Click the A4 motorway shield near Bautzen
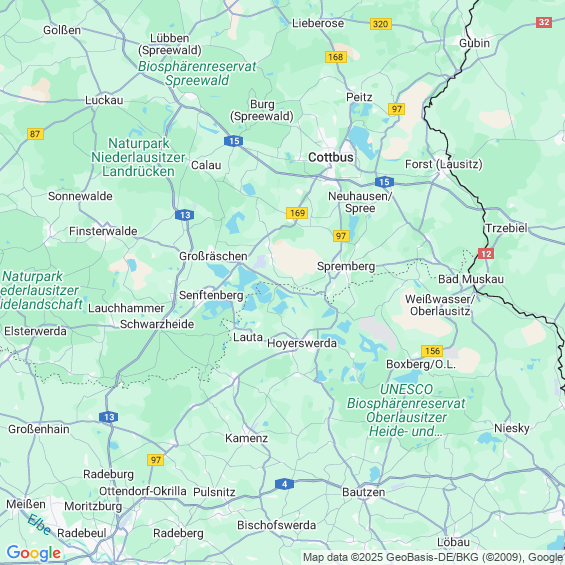This screenshot has width=565, height=565. click(284, 484)
